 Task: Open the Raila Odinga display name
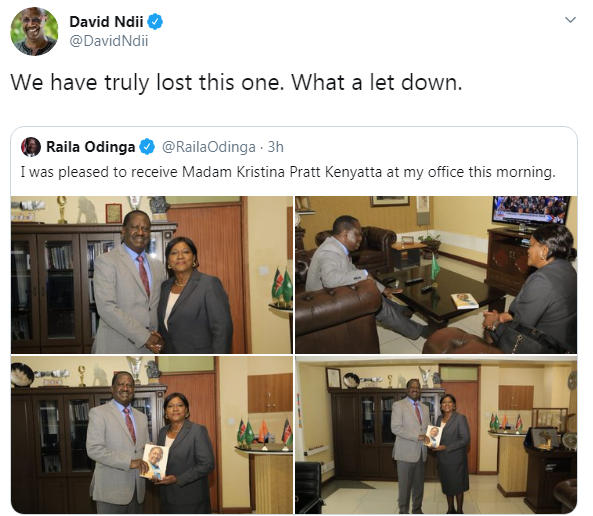[x=90, y=147]
